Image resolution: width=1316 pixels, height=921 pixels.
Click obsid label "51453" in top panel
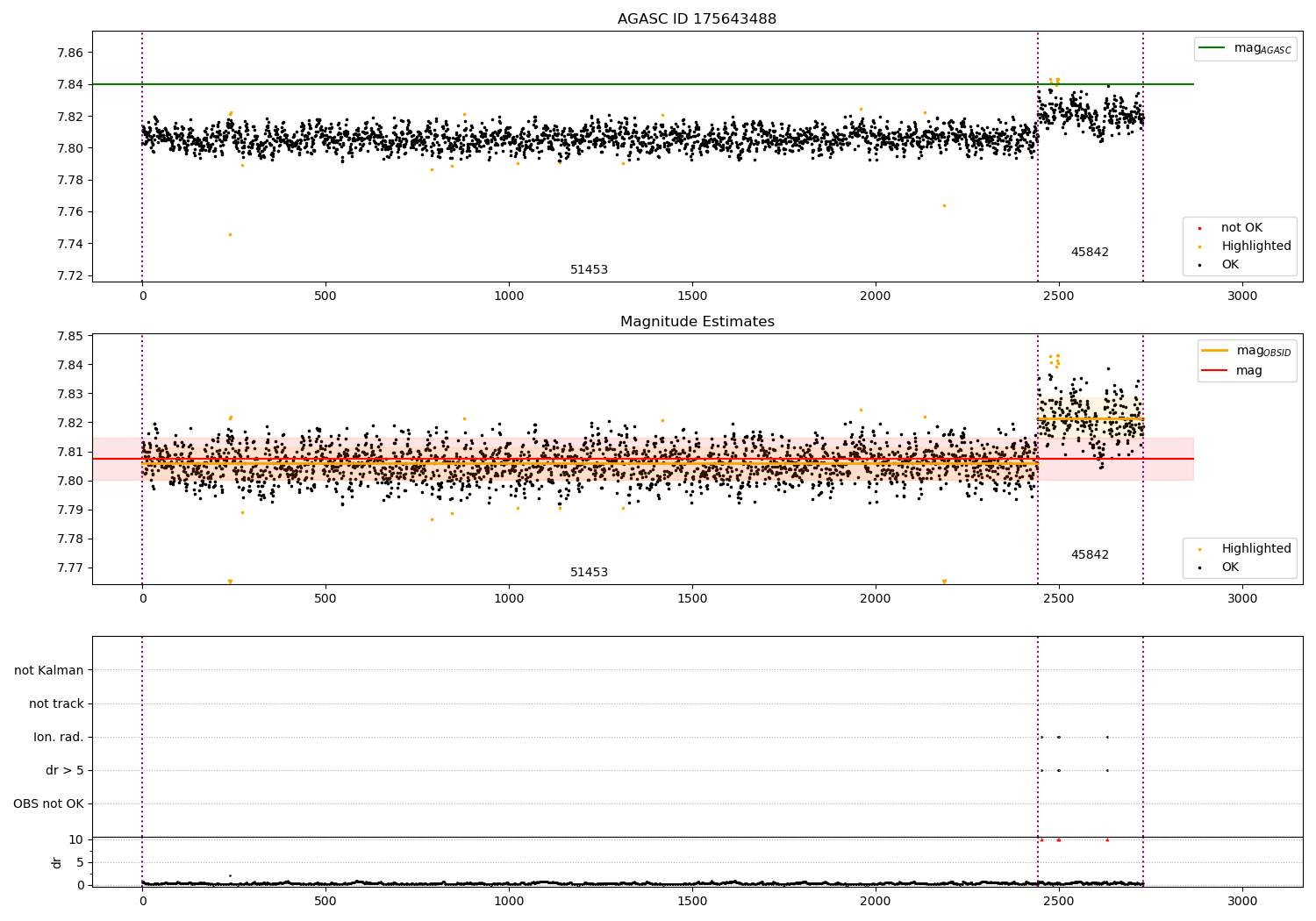(x=589, y=270)
